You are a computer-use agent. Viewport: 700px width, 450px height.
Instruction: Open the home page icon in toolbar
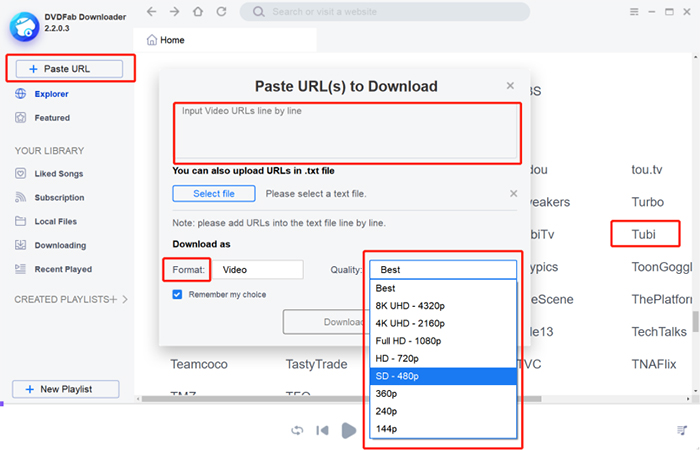(198, 12)
